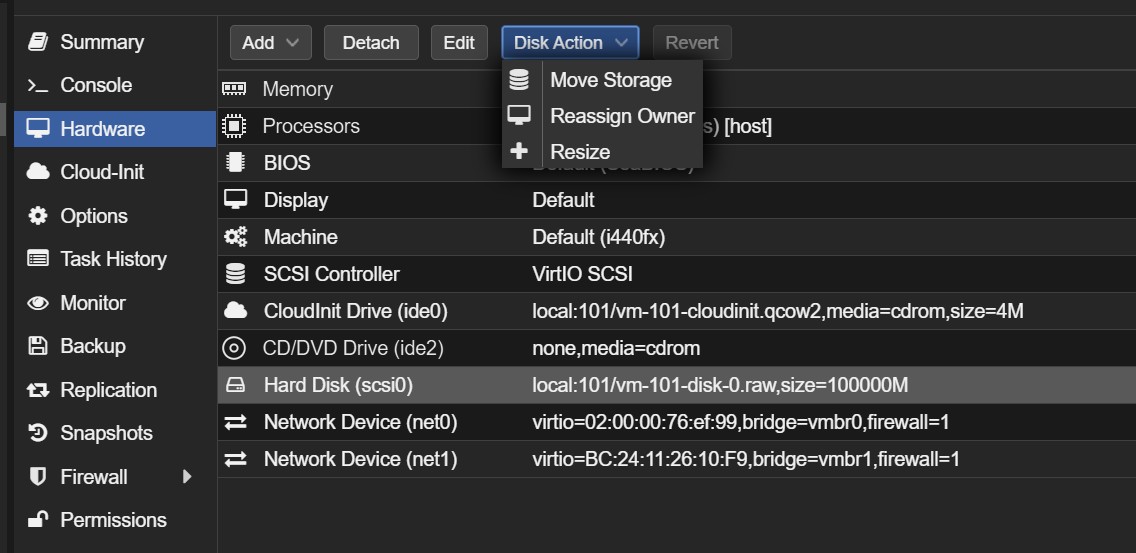Select the Memory row label
The height and width of the screenshot is (553, 1136).
[x=298, y=89]
